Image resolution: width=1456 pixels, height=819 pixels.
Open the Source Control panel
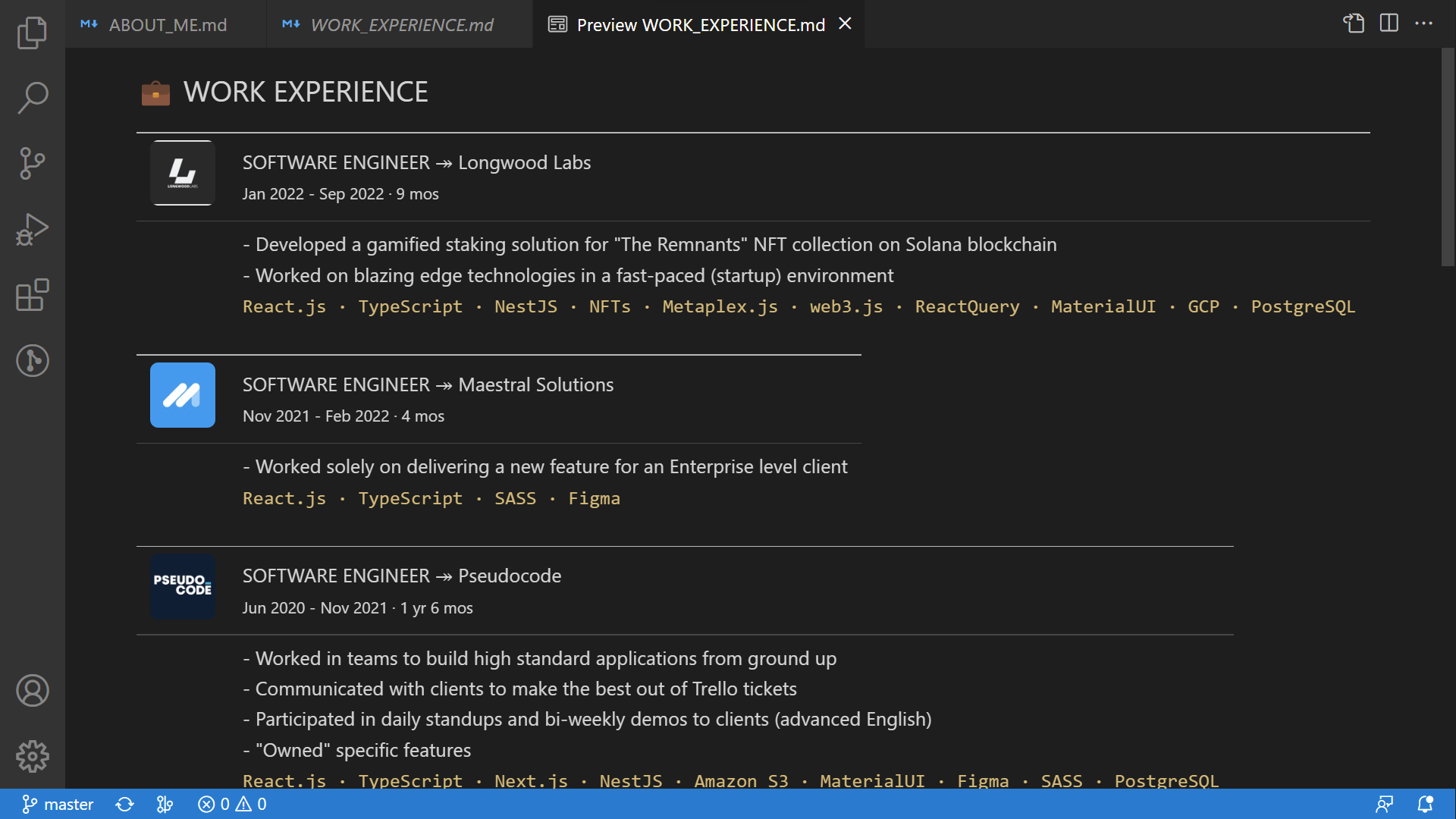click(32, 163)
